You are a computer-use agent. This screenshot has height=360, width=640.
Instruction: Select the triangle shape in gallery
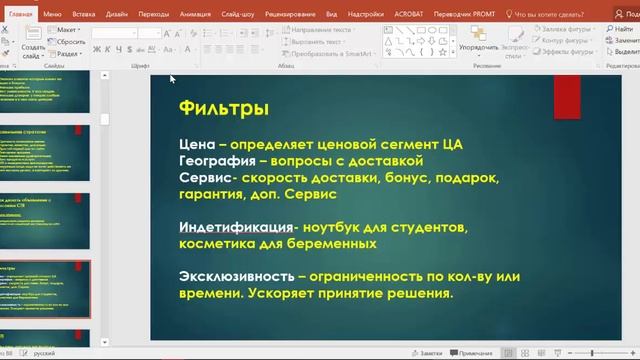click(388, 41)
